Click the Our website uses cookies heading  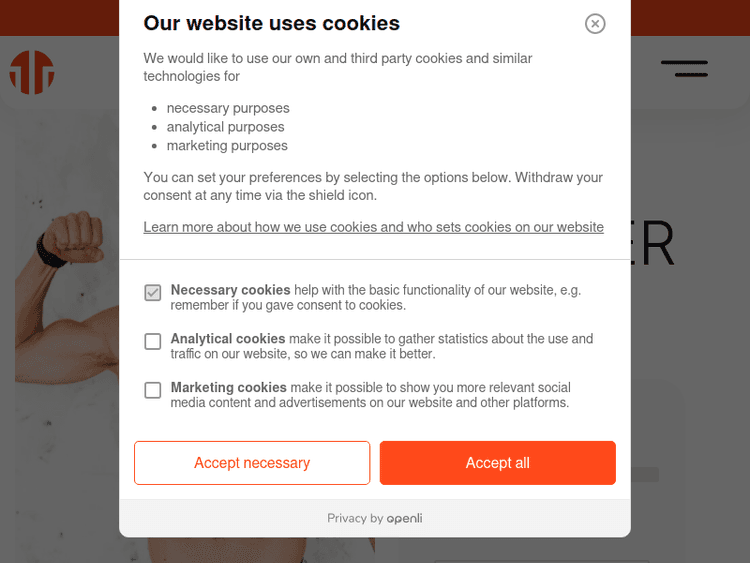tap(271, 23)
